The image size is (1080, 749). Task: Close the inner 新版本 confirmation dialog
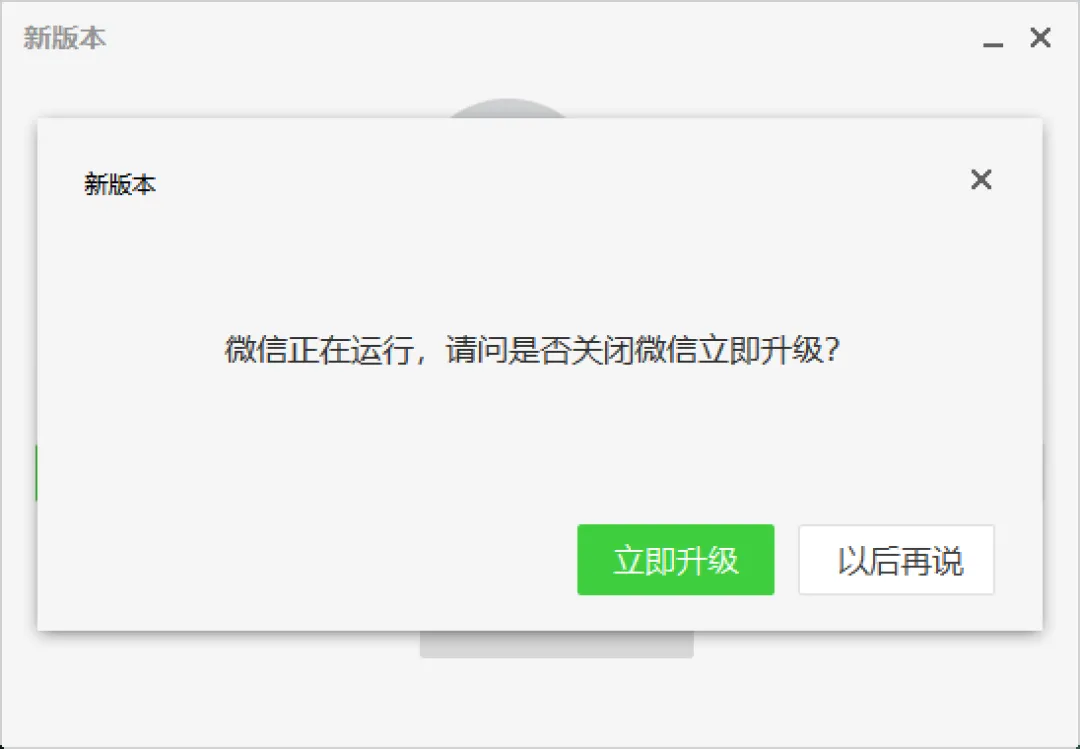point(981,179)
